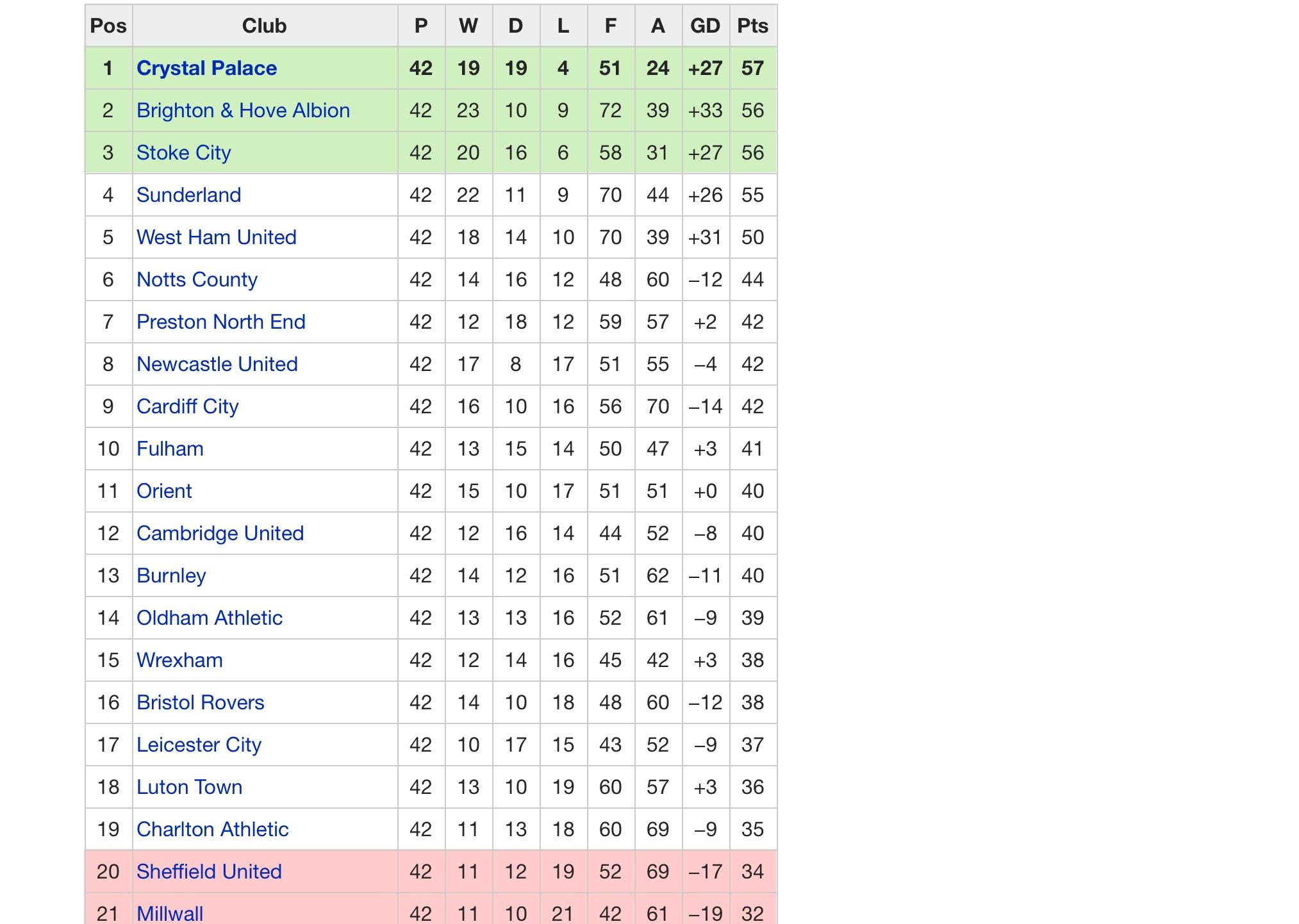Open Brighton & Hove Albion link
1299x924 pixels.
tap(243, 110)
